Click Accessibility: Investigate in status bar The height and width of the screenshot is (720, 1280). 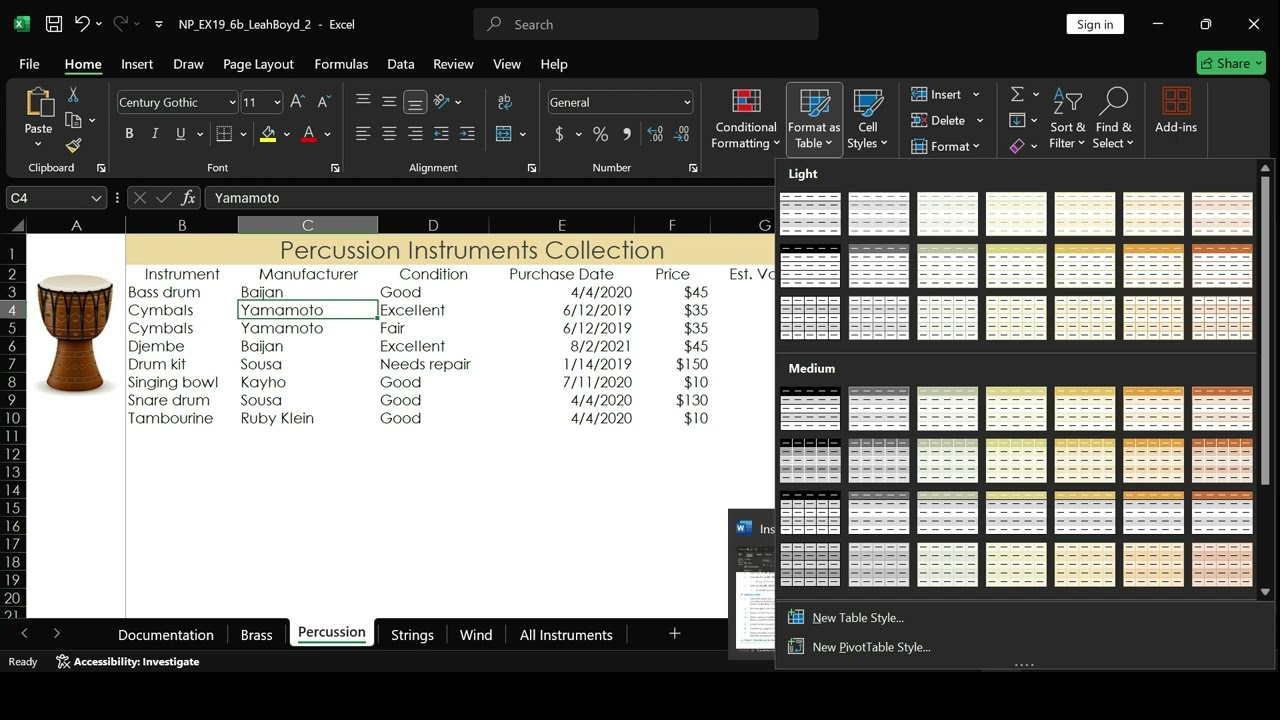127,662
